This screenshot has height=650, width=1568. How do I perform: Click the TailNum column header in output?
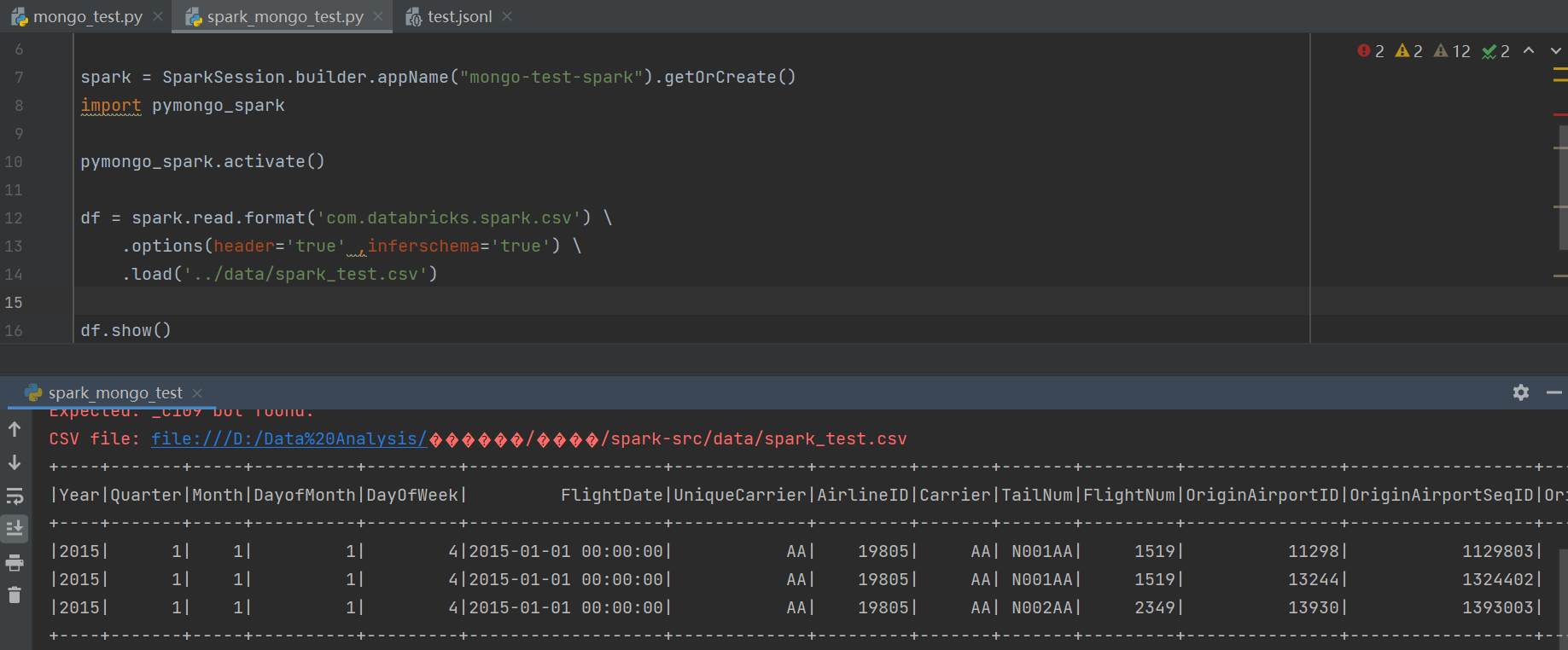(x=1037, y=495)
